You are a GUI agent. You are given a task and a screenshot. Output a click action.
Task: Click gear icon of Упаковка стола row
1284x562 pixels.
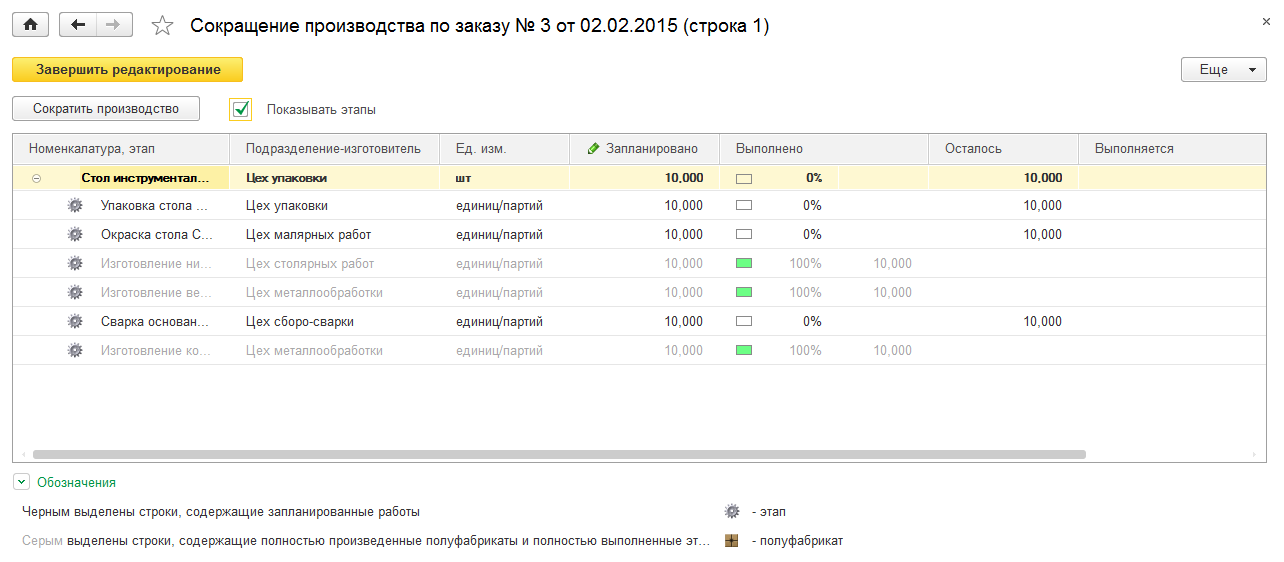pos(75,206)
